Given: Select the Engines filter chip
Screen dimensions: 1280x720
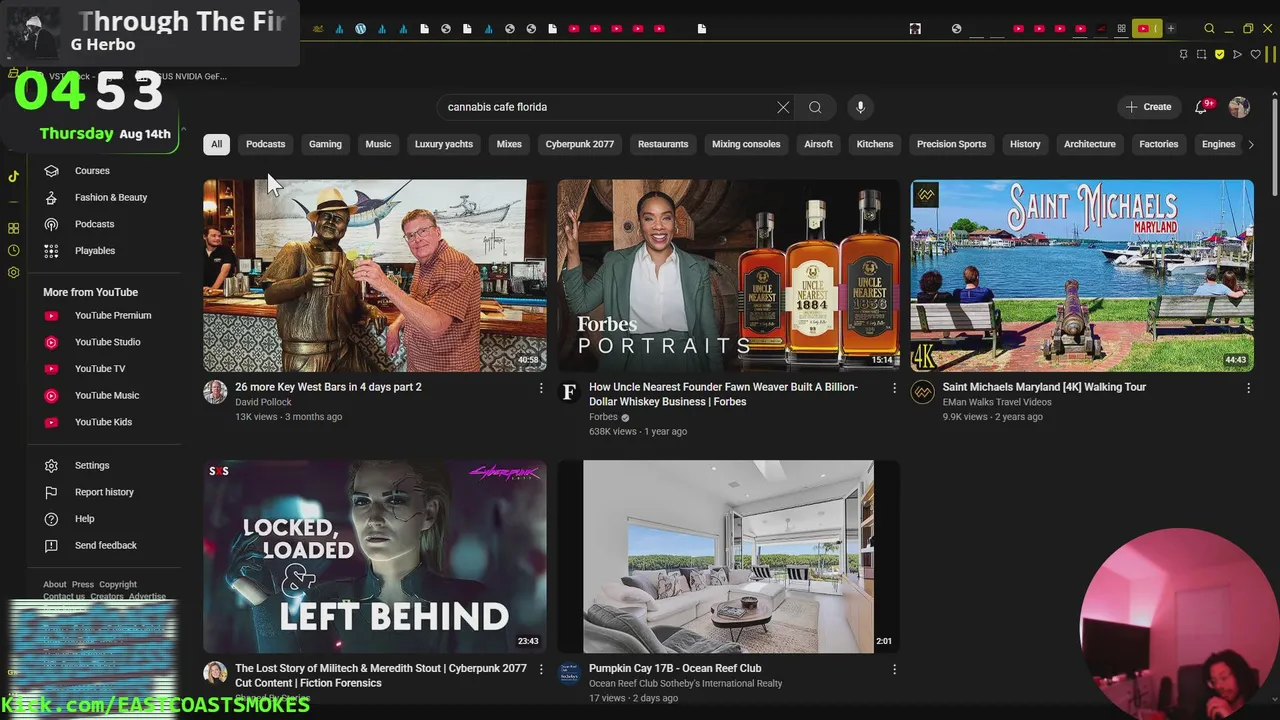Looking at the screenshot, I should (x=1218, y=144).
